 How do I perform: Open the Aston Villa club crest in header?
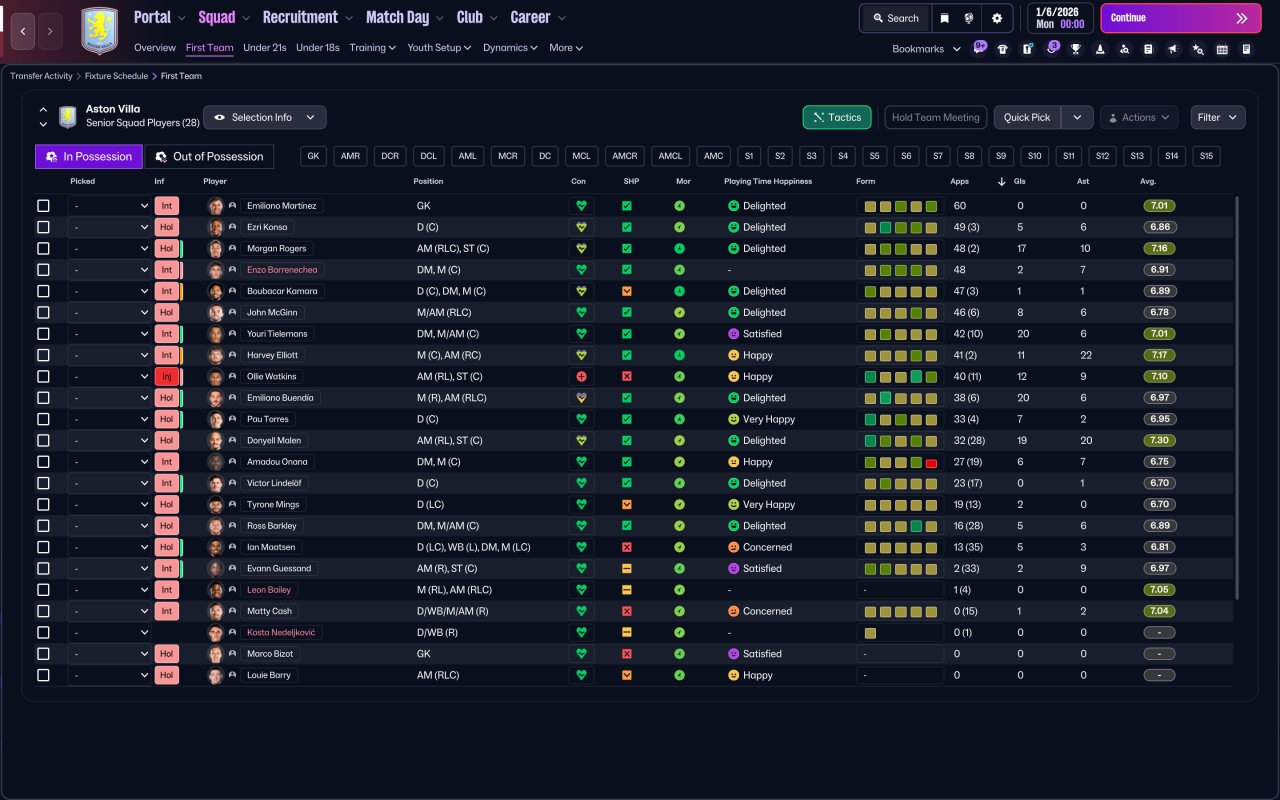point(99,30)
